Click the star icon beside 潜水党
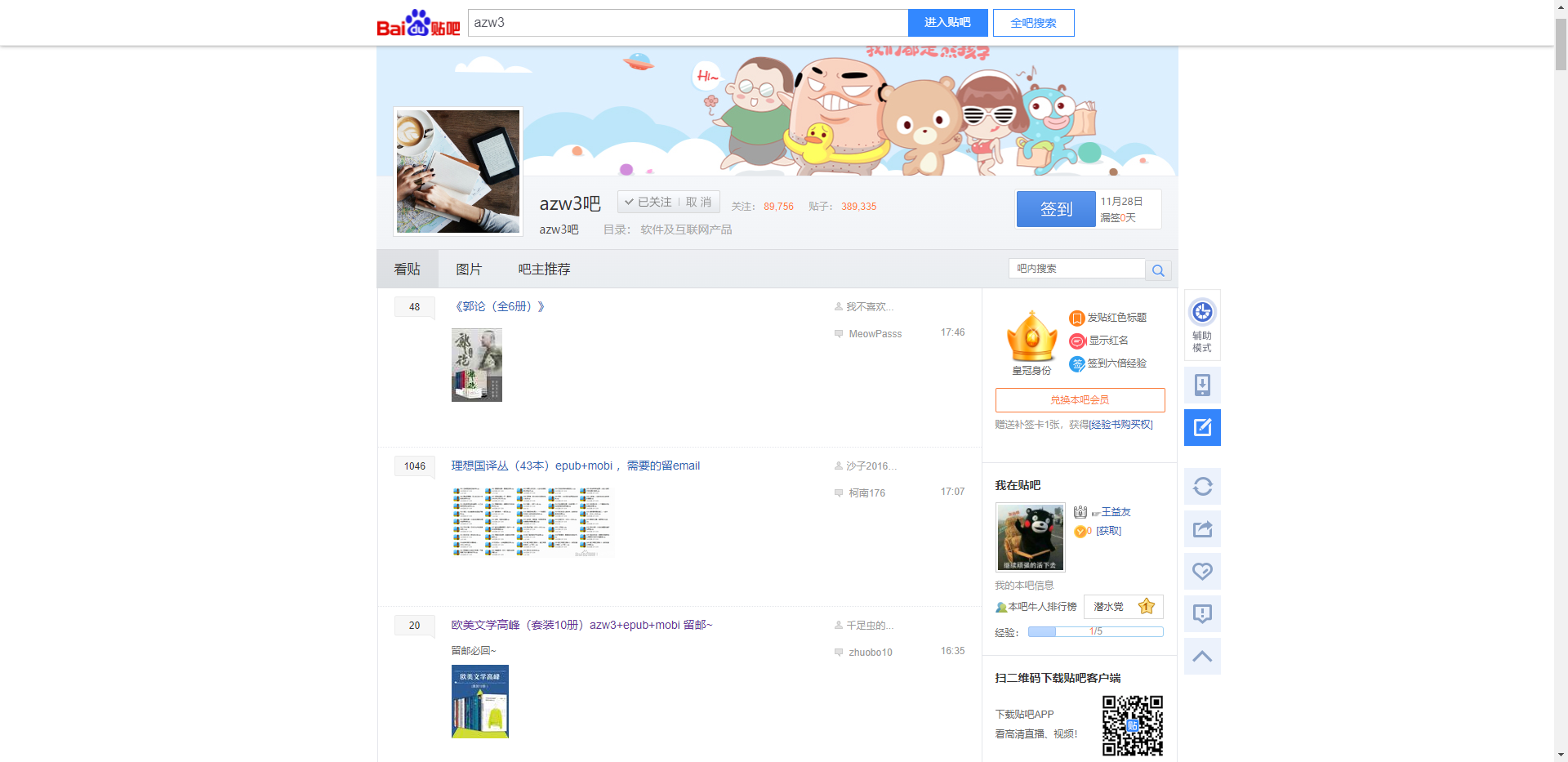This screenshot has height=762, width=1568. pos(1146,606)
